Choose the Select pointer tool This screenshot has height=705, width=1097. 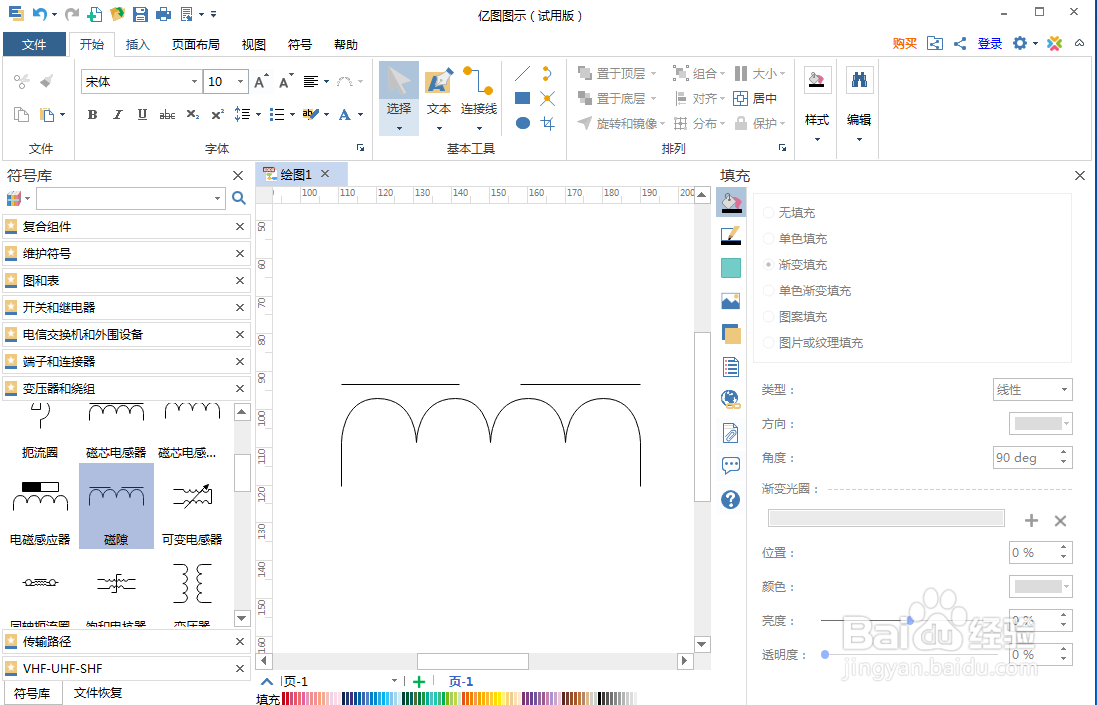[x=399, y=98]
